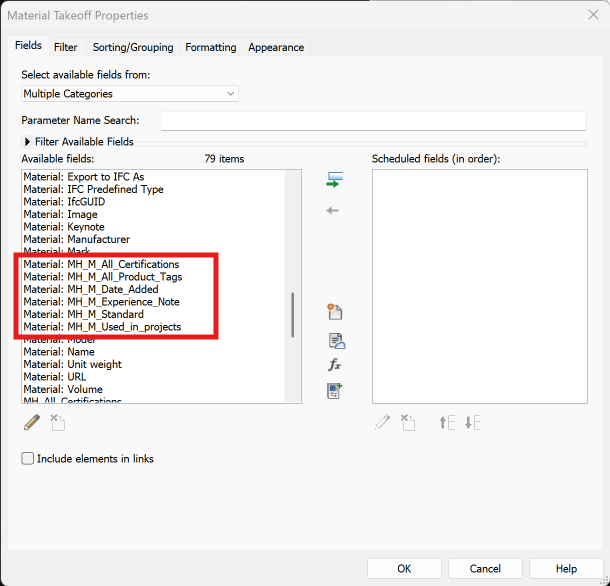Select Material: IFC Predefined Type

93,189
